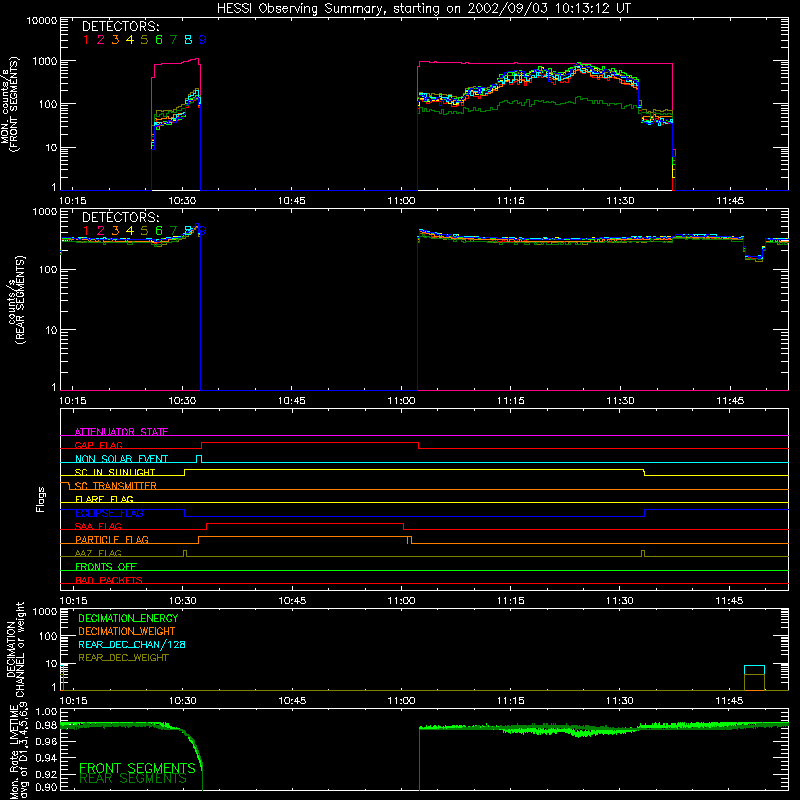This screenshot has height=800, width=800.
Task: Click the 0.94 tick on livetime axis
Action: (46, 757)
